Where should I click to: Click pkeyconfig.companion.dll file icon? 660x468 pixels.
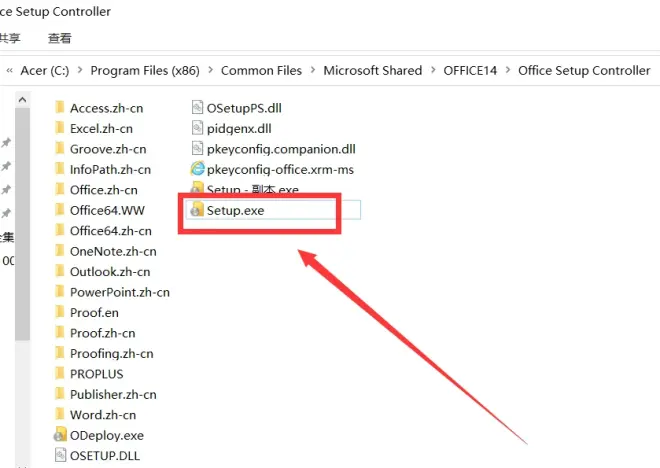click(x=197, y=149)
